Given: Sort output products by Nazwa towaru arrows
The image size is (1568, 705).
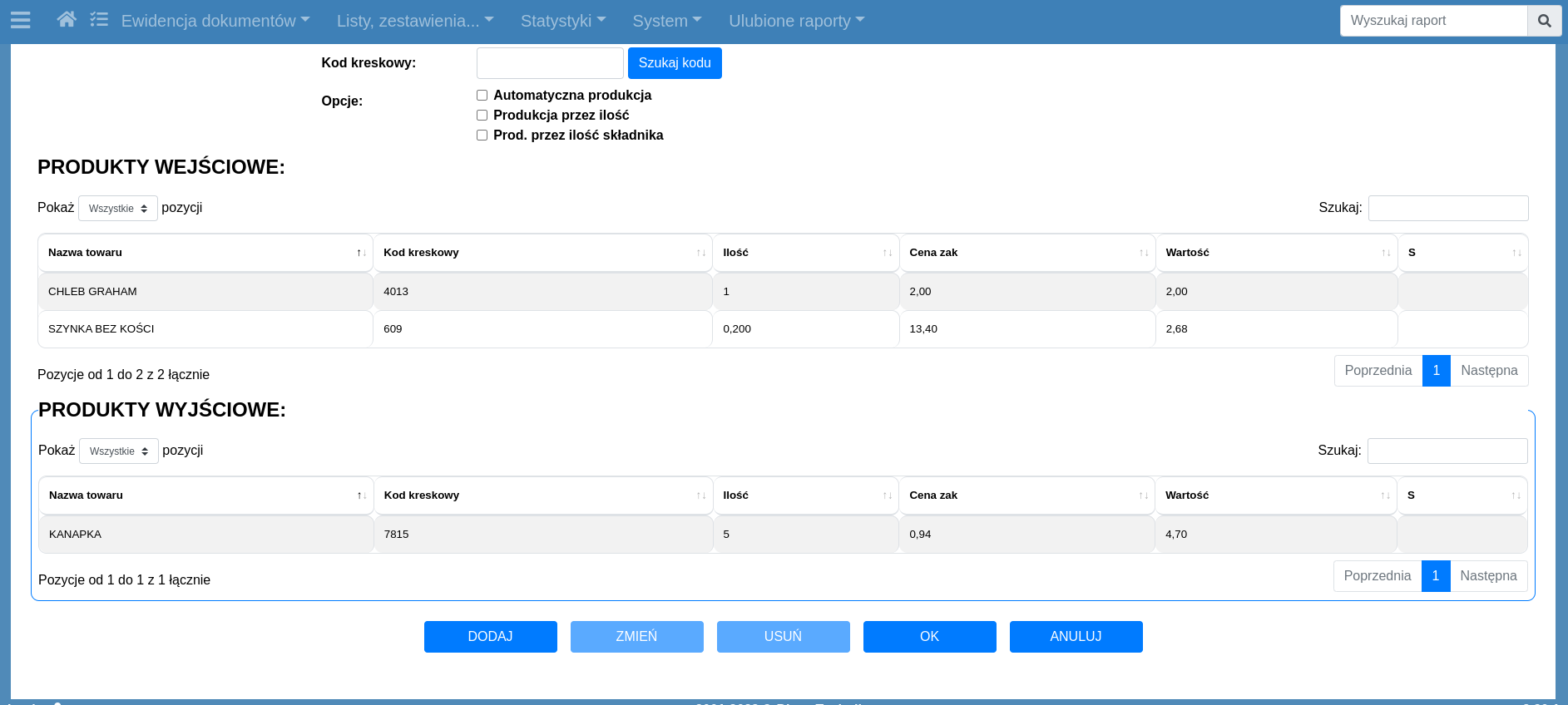Looking at the screenshot, I should 361,495.
